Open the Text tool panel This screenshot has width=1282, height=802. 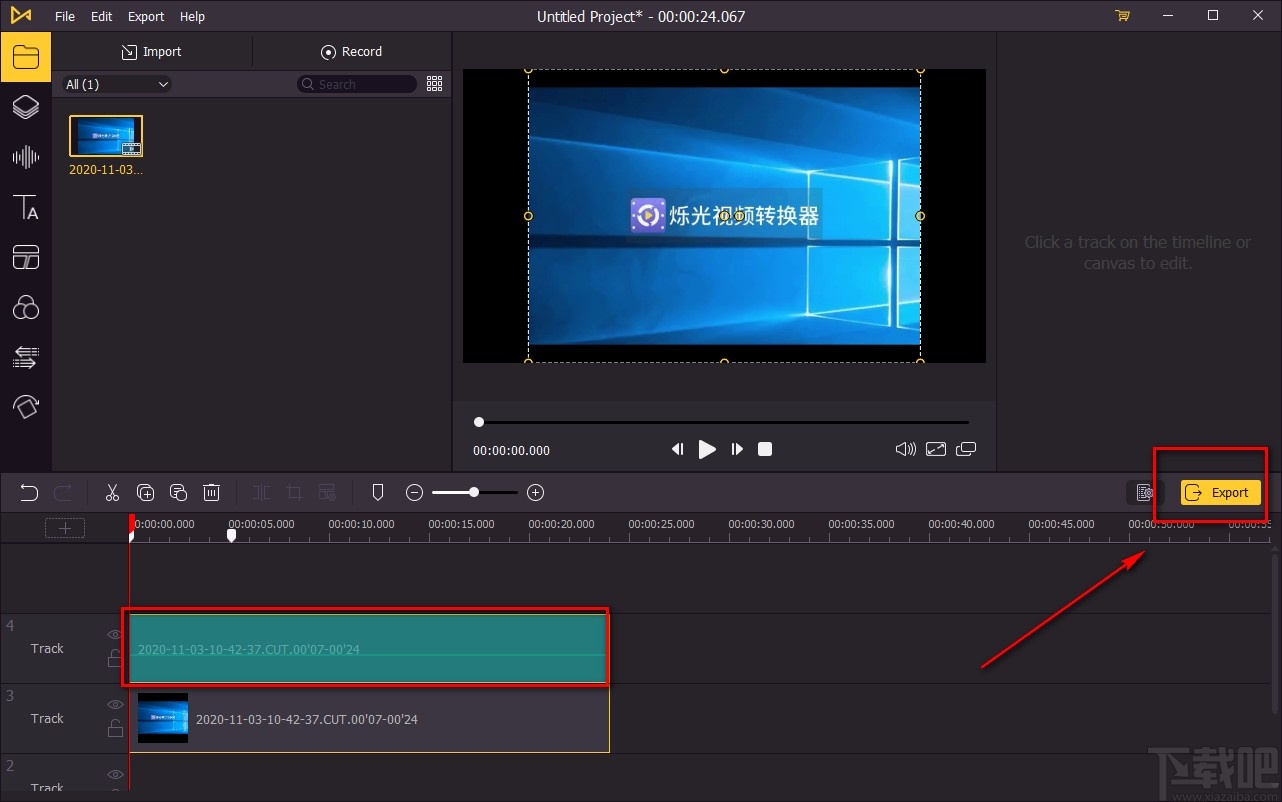25,207
